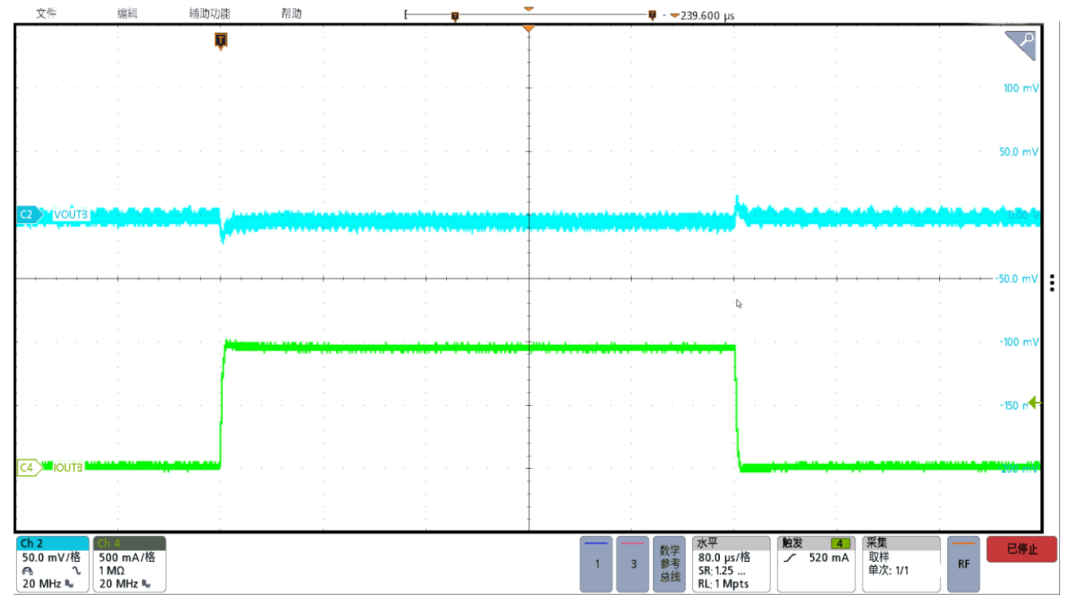Image resolution: width=1076 pixels, height=604 pixels.
Task: Add channel 1 with the 1 button
Action: (596, 564)
